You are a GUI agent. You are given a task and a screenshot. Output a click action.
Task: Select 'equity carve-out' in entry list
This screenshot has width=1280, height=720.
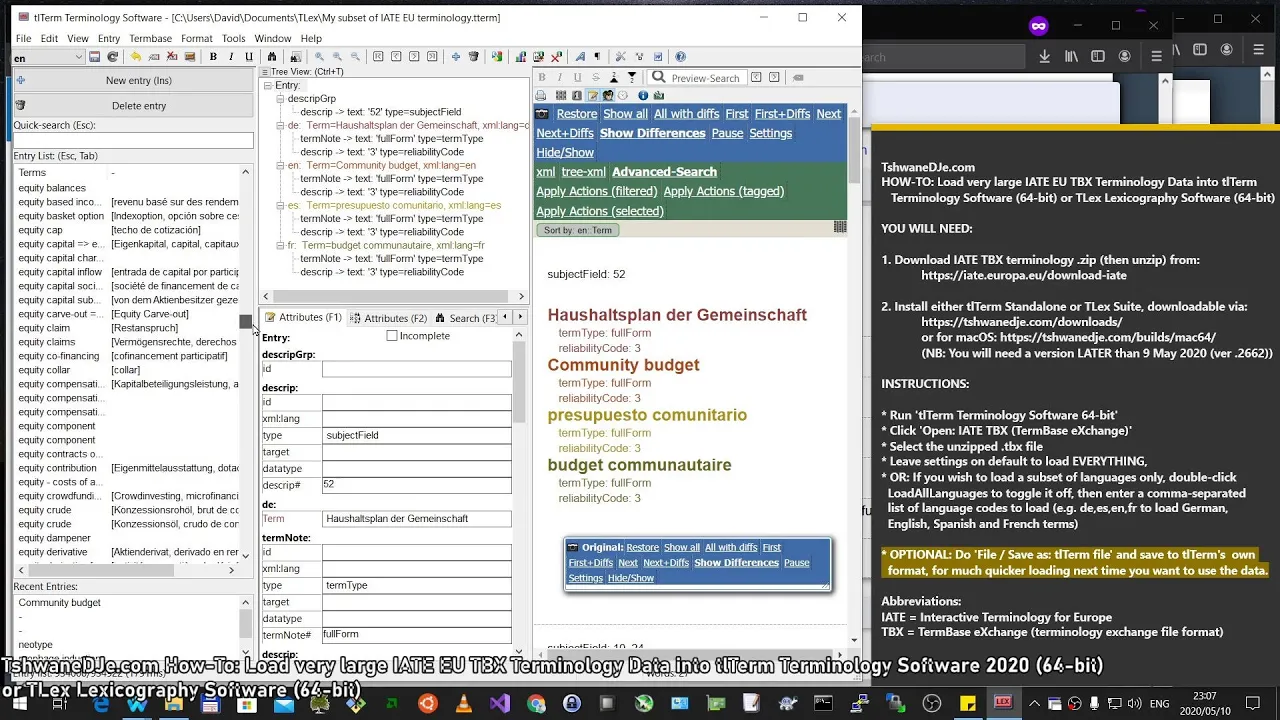tap(61, 314)
